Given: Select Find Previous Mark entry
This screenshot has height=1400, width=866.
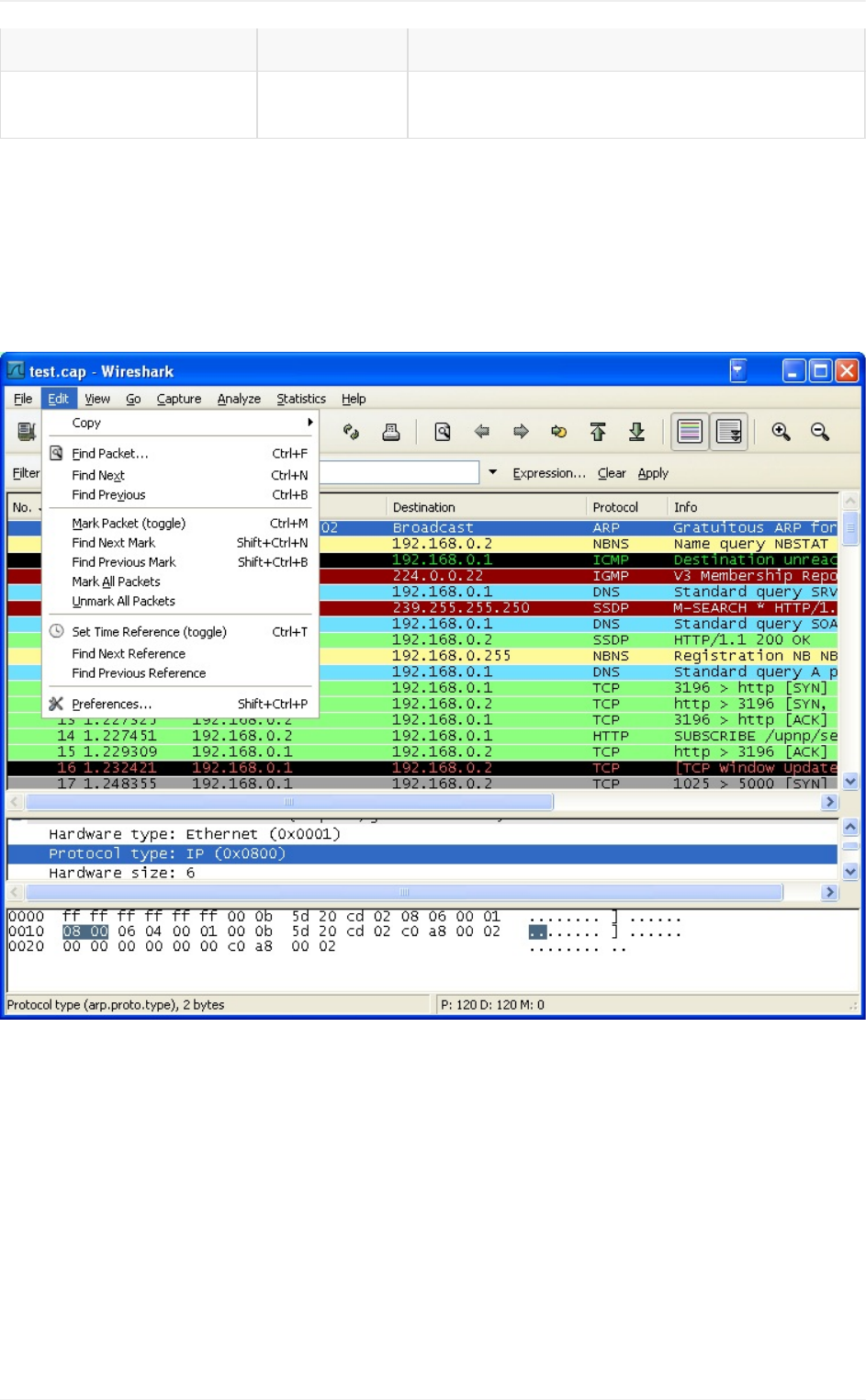Looking at the screenshot, I should point(181,562).
